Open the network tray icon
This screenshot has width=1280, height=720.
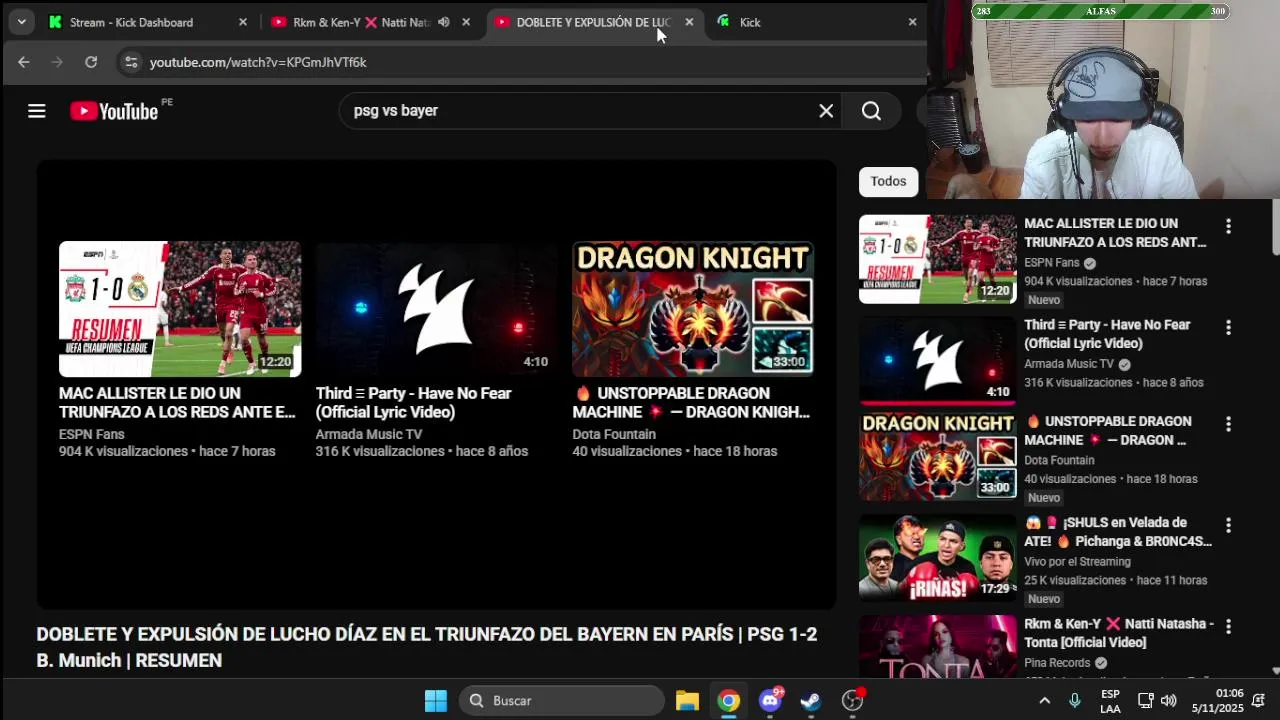tap(1146, 701)
